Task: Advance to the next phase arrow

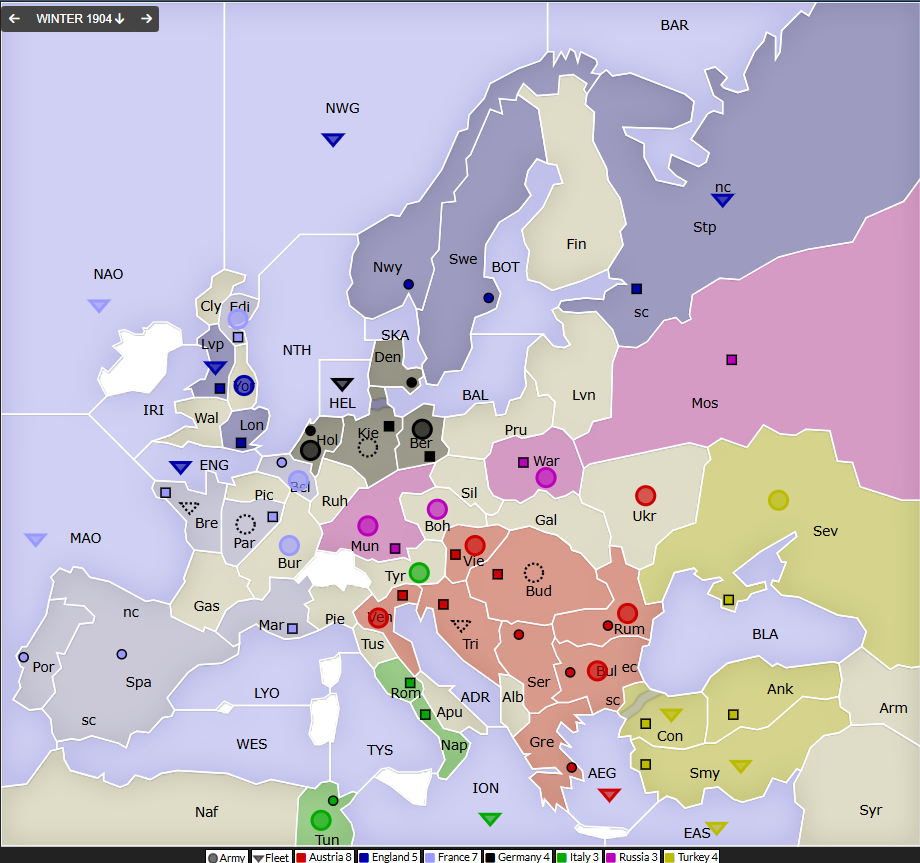Action: 147,19
